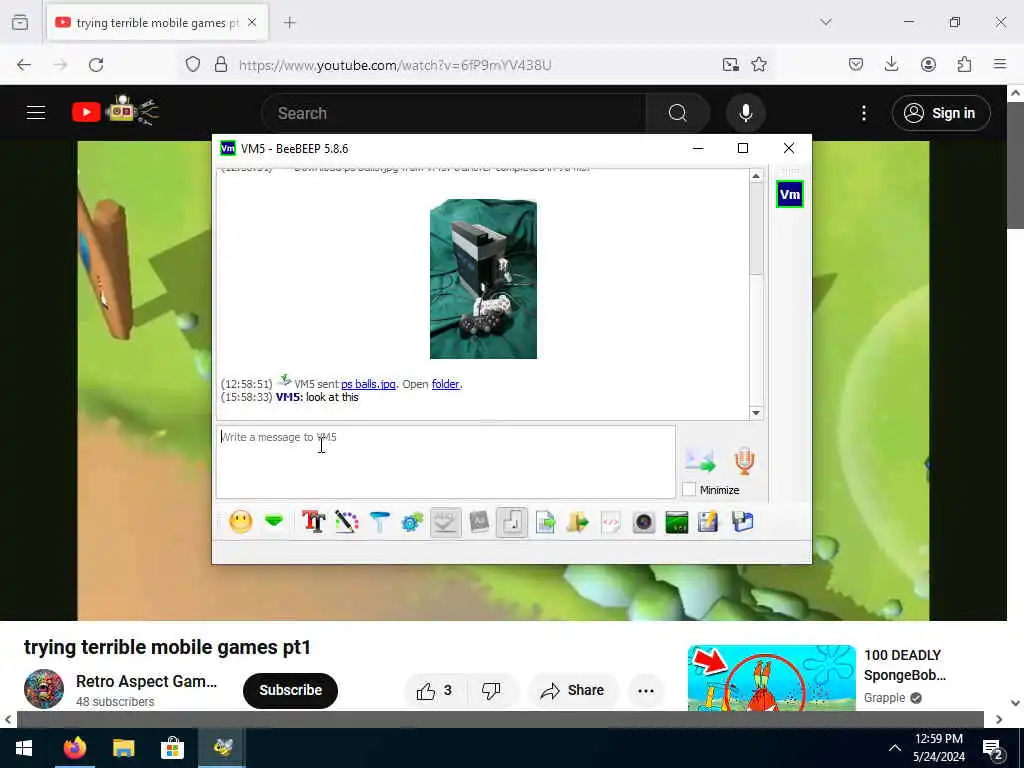Focus the Write a message to VM5 field

click(x=445, y=462)
